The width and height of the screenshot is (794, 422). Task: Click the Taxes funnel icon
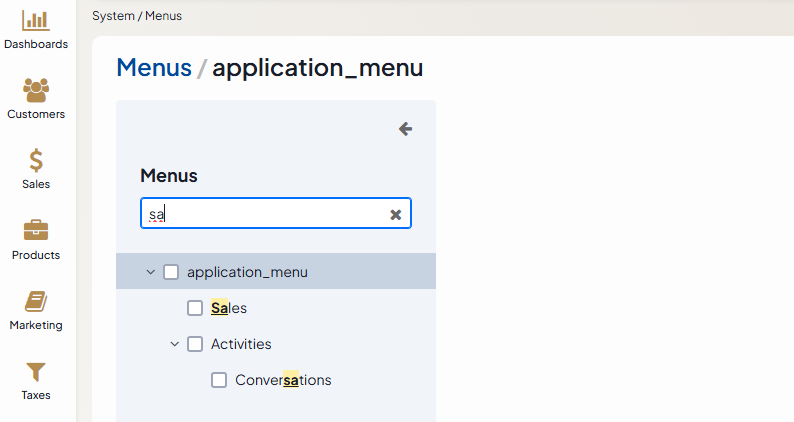36,371
